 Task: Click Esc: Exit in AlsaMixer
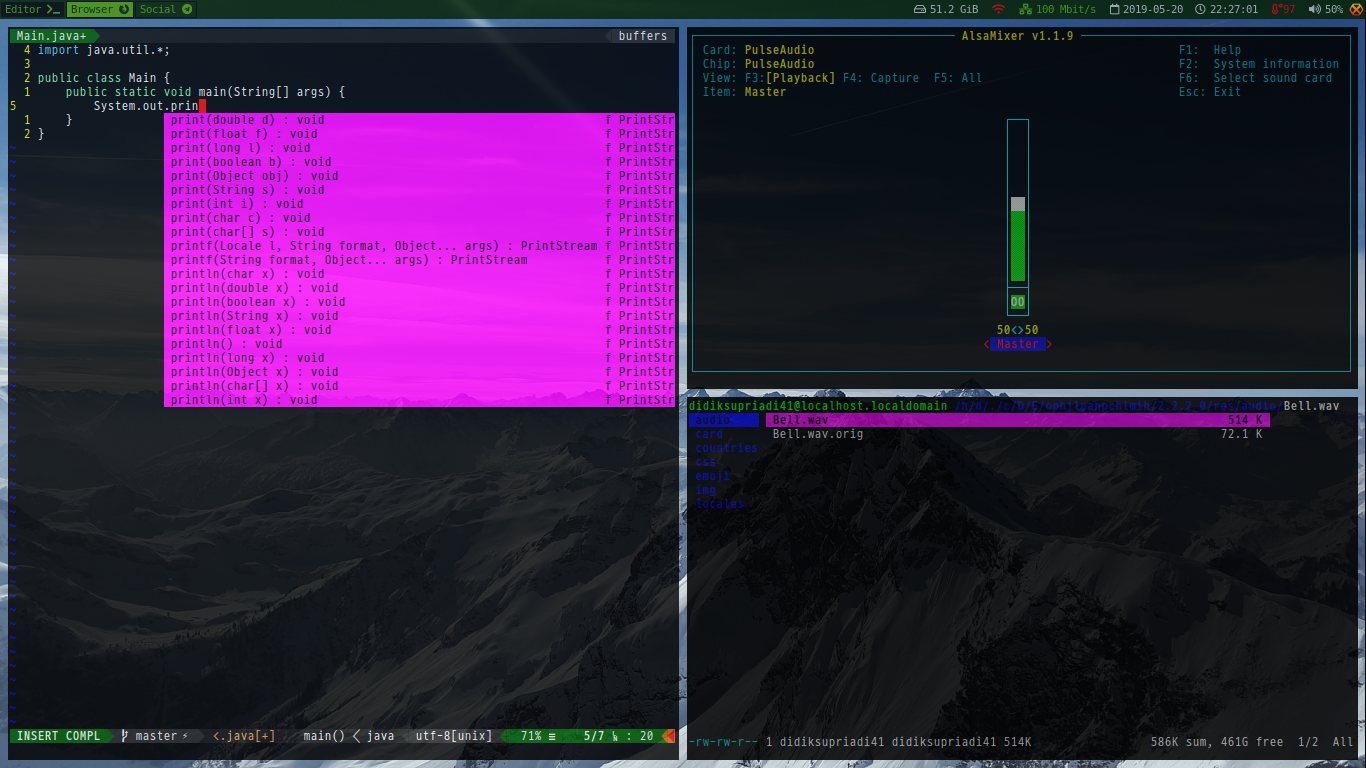point(1210,92)
